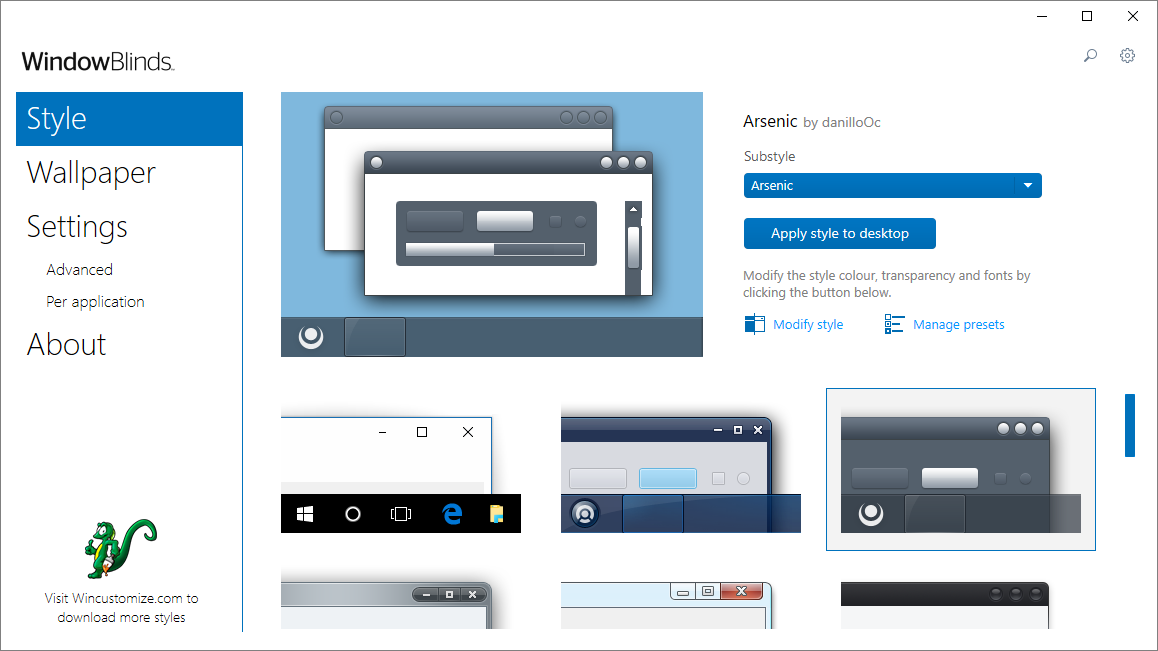The width and height of the screenshot is (1158, 651).
Task: Open the Per application settings
Action: pyautogui.click(x=95, y=301)
